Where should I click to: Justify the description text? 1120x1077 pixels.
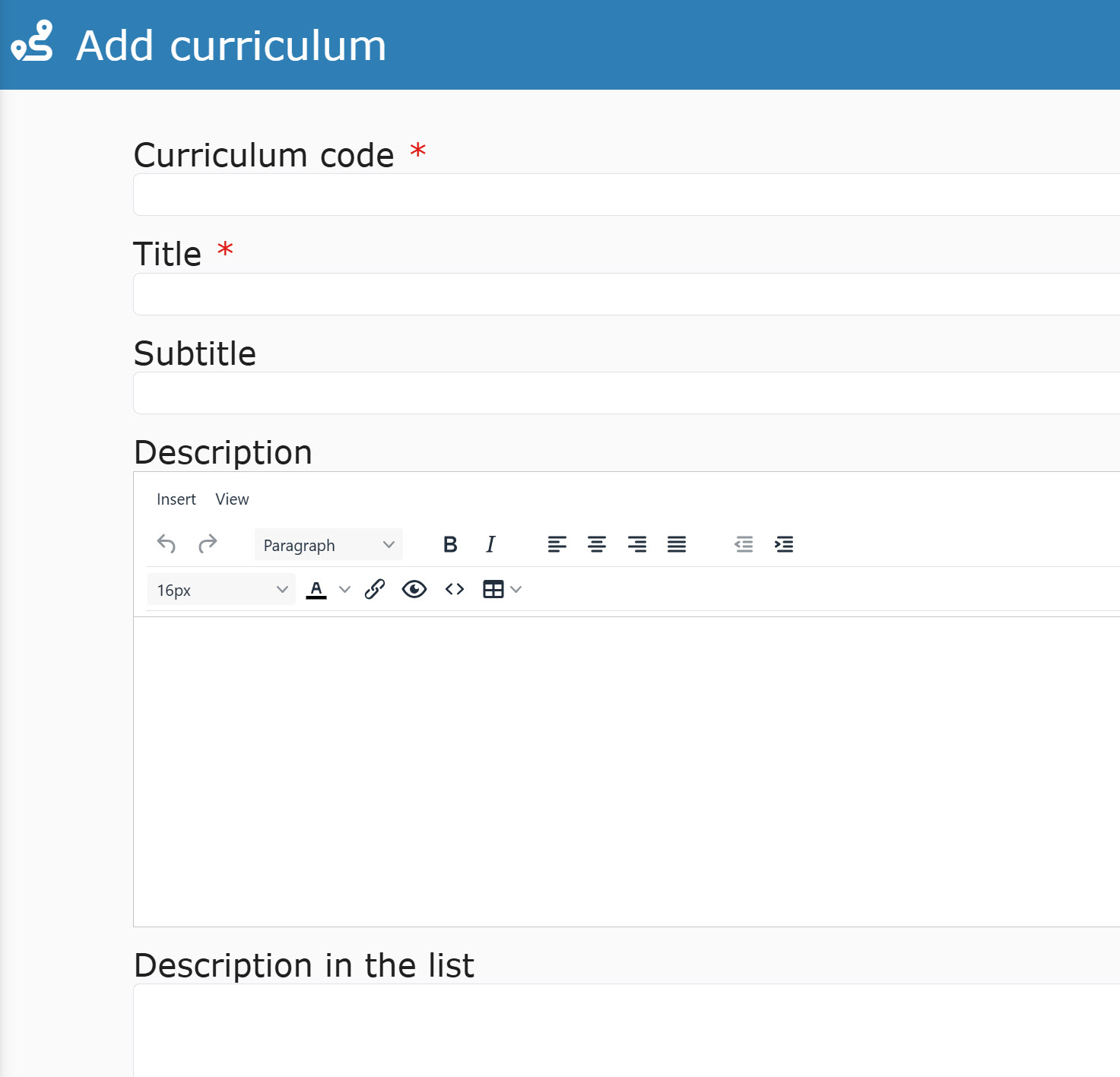pos(677,544)
